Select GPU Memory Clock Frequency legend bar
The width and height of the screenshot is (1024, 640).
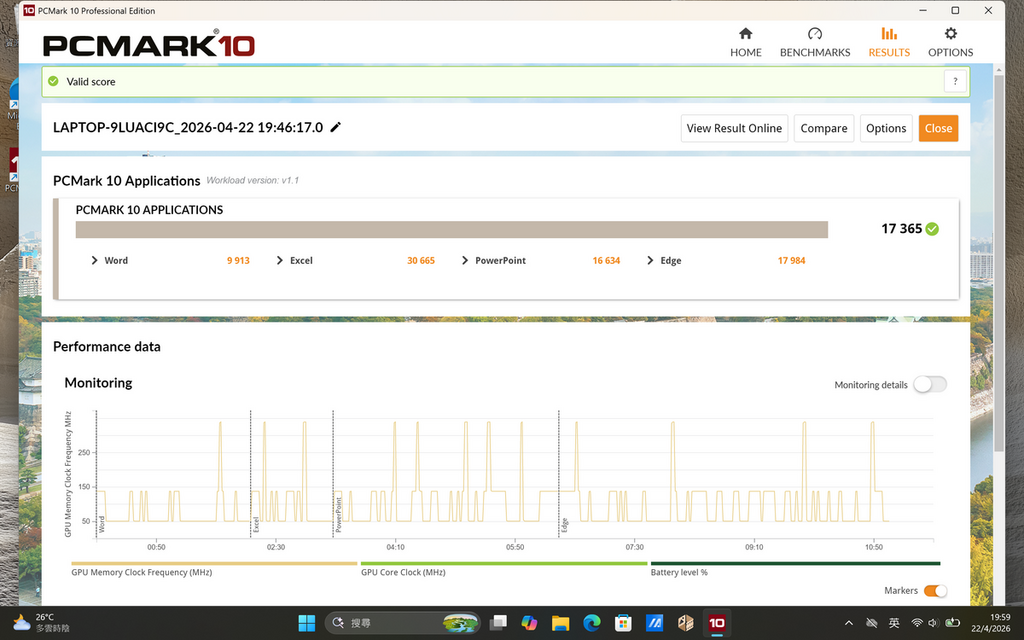[214, 563]
